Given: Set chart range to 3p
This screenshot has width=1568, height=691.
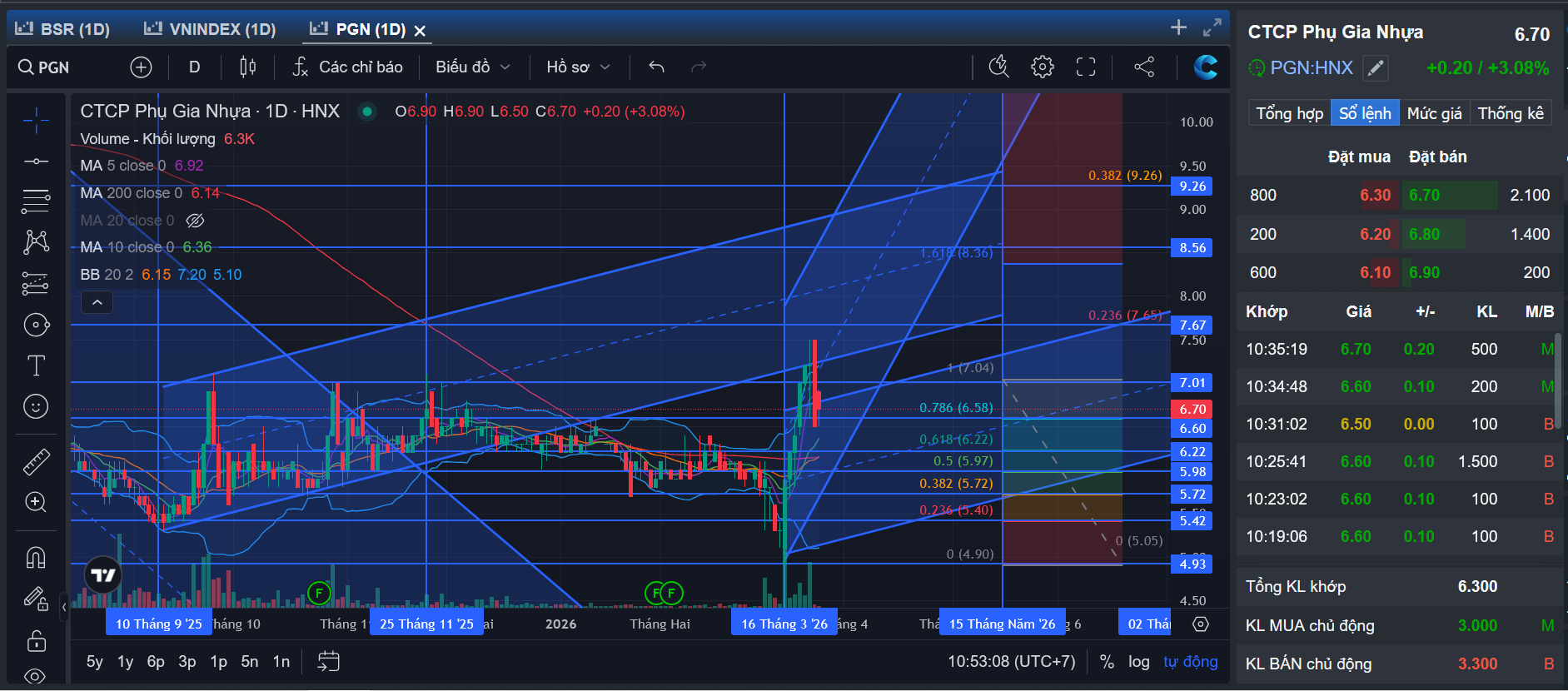Looking at the screenshot, I should click(x=187, y=662).
